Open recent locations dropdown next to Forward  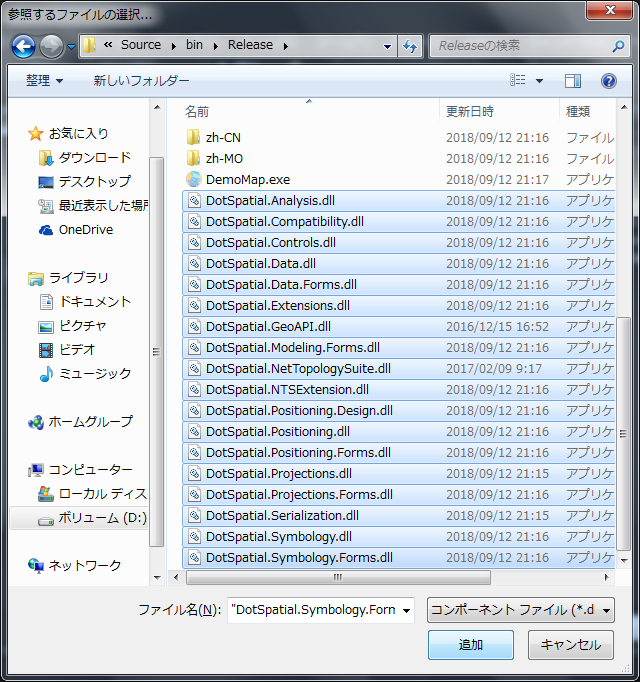[72, 46]
